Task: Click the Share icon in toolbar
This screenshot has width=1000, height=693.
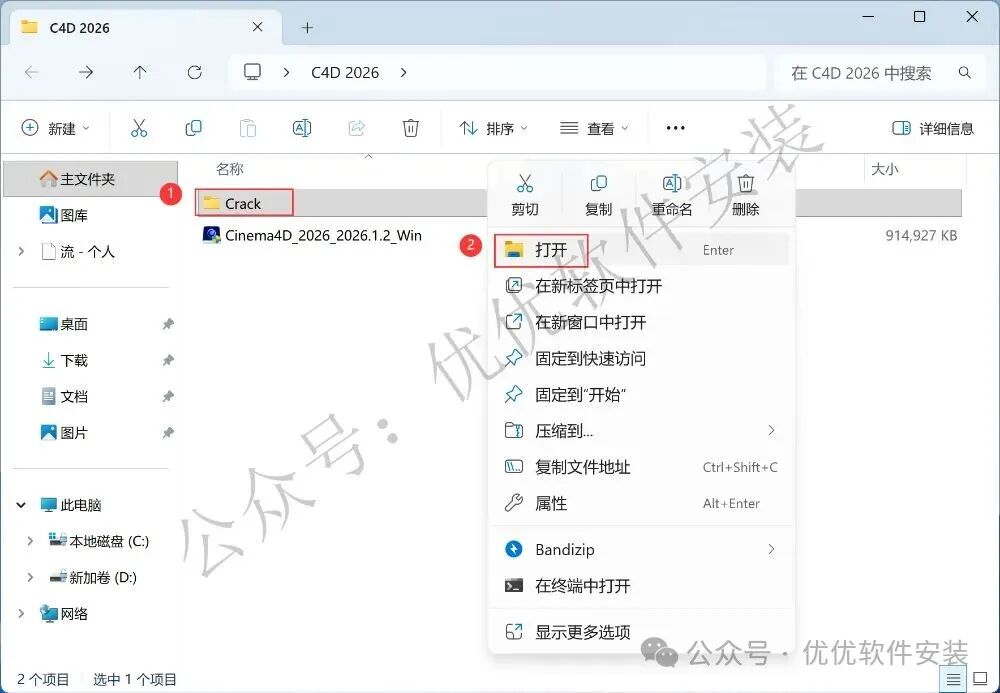Action: [x=357, y=128]
